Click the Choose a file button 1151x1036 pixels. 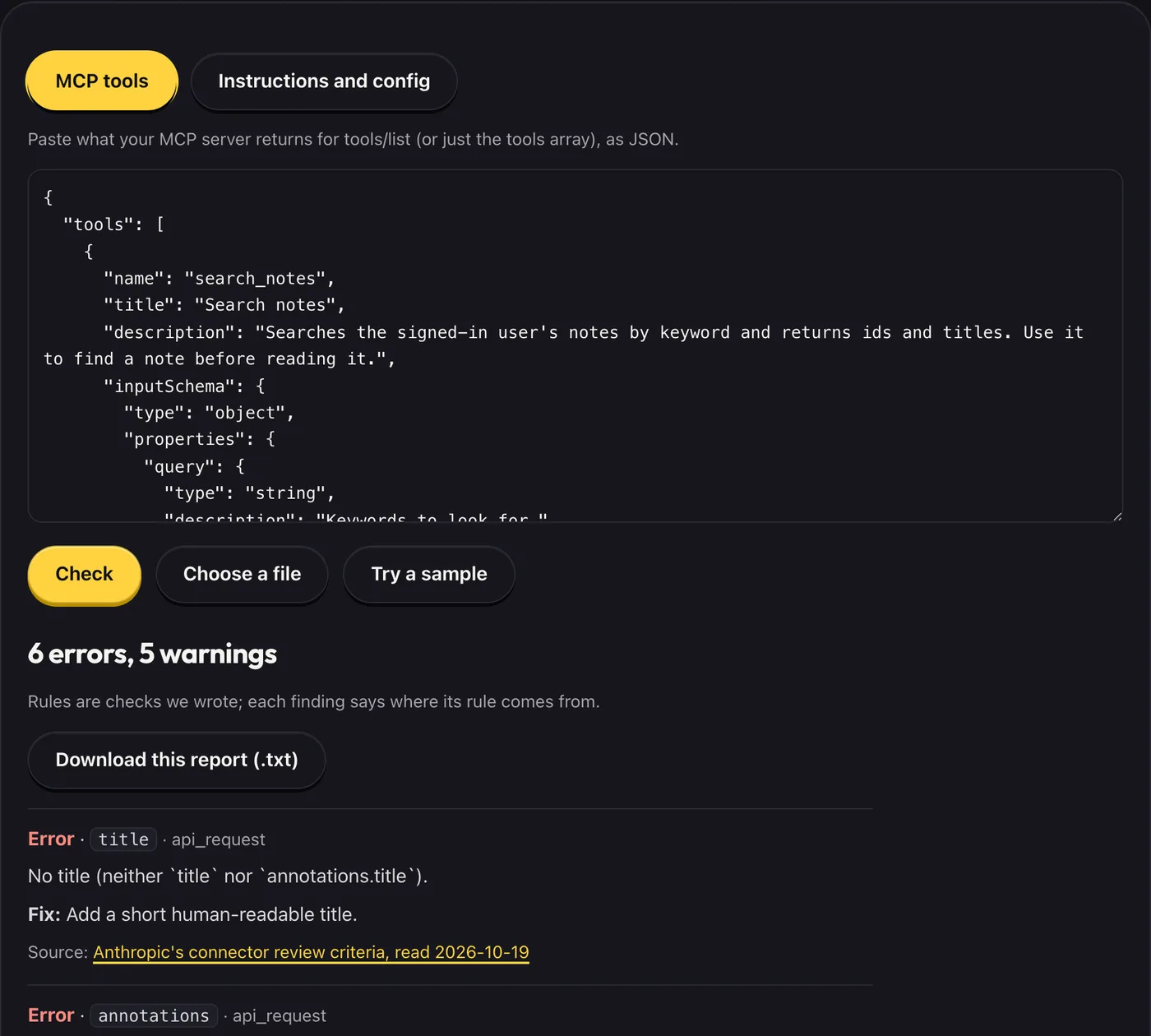(x=242, y=574)
